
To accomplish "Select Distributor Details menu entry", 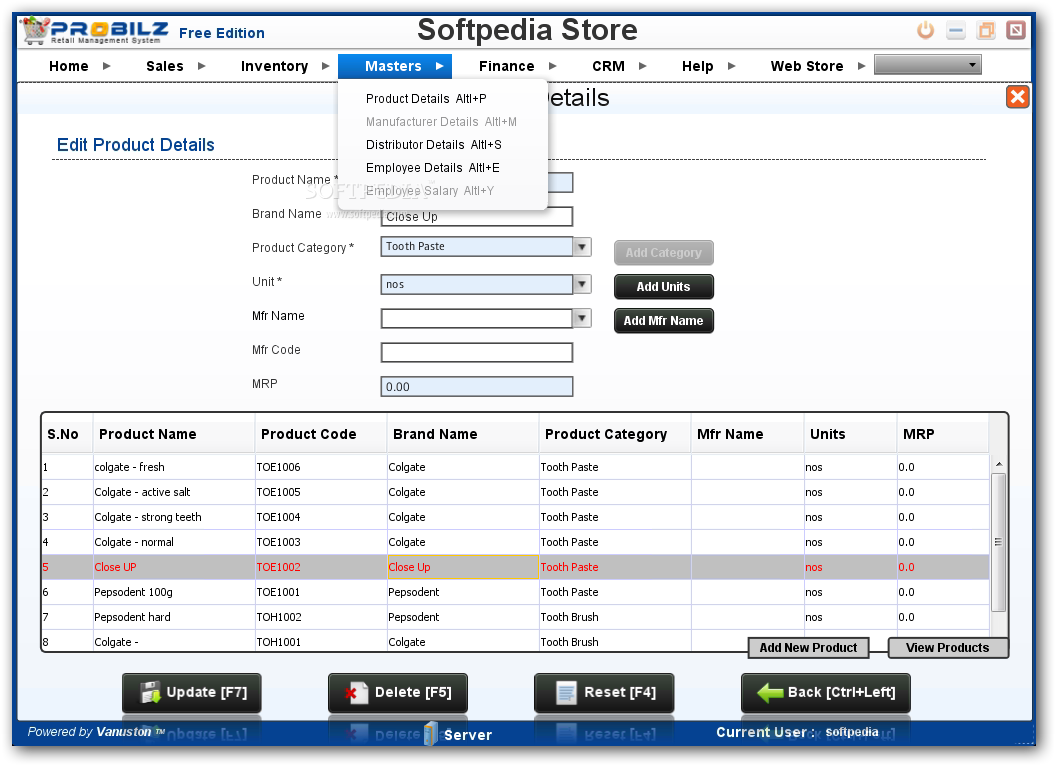I will (x=434, y=145).
